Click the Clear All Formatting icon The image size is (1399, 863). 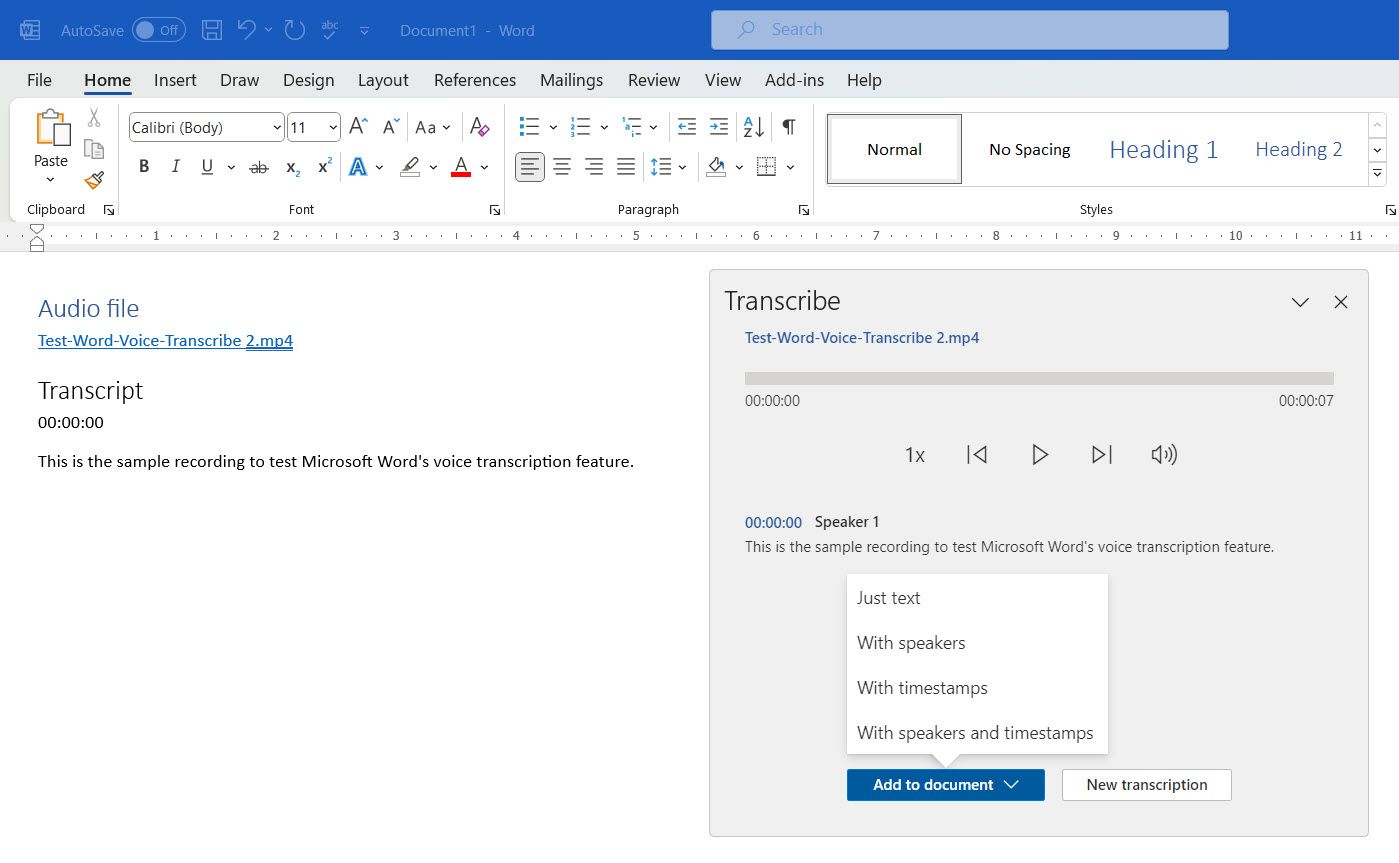click(x=479, y=127)
